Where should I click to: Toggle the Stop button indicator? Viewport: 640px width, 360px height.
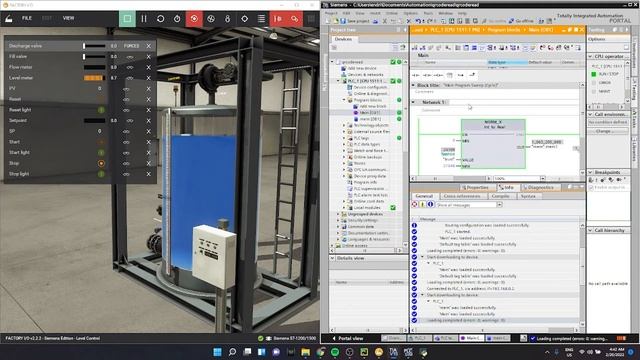pos(101,163)
